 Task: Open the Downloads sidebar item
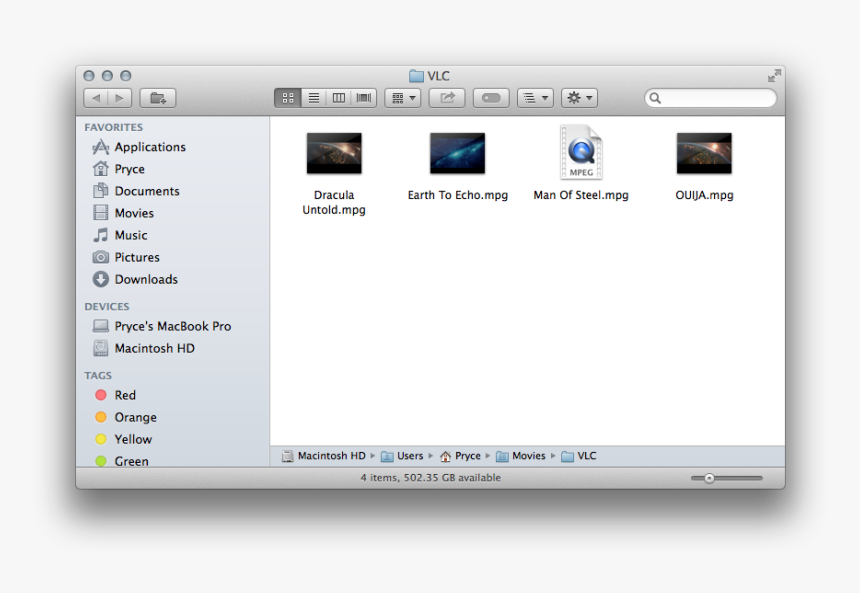coord(144,279)
